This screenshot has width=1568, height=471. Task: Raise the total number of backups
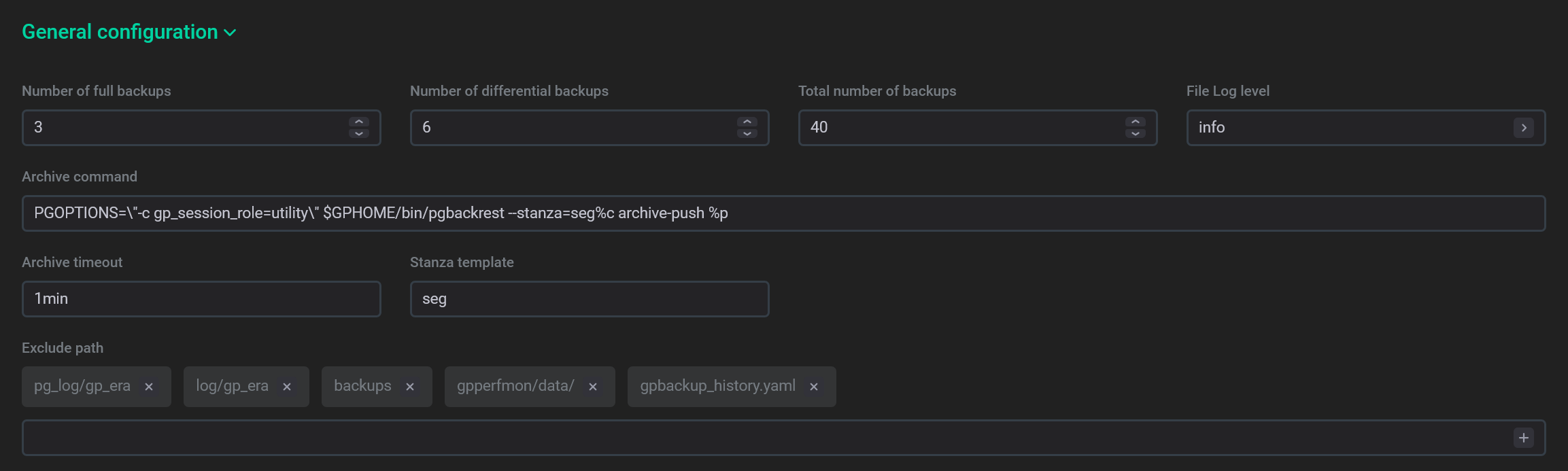[1136, 122]
